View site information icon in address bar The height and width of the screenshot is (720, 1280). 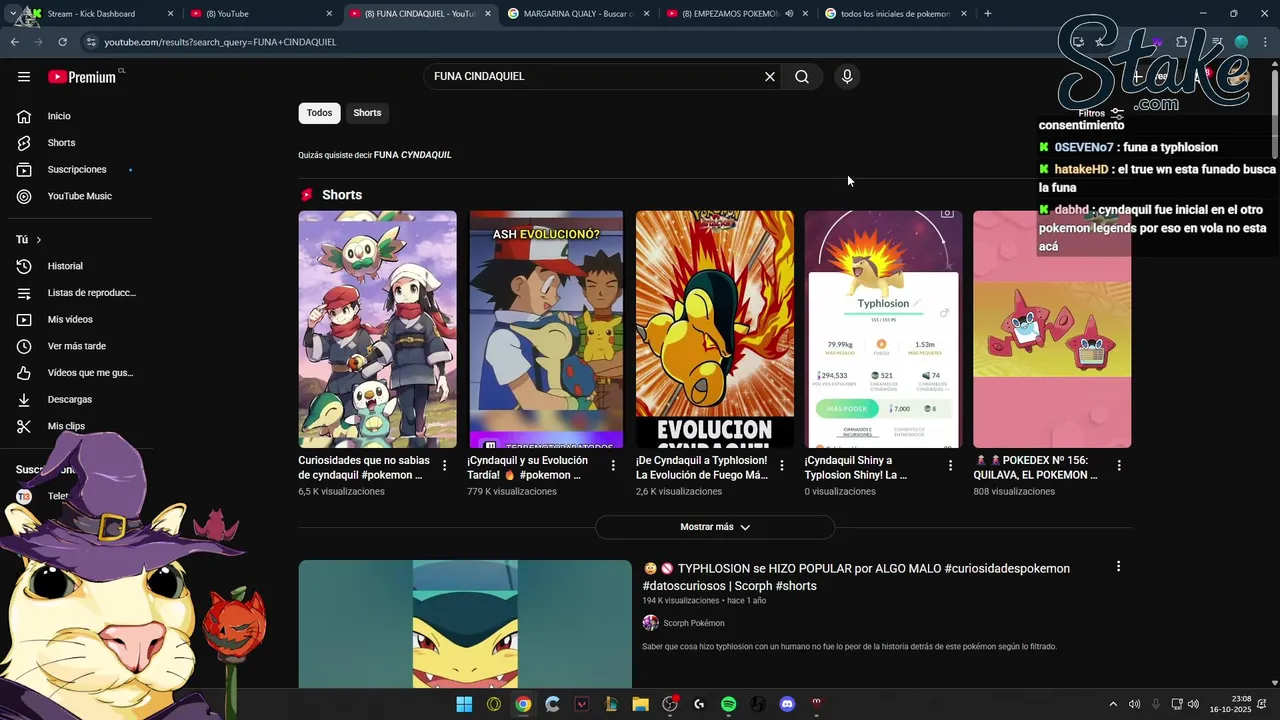[x=91, y=42]
